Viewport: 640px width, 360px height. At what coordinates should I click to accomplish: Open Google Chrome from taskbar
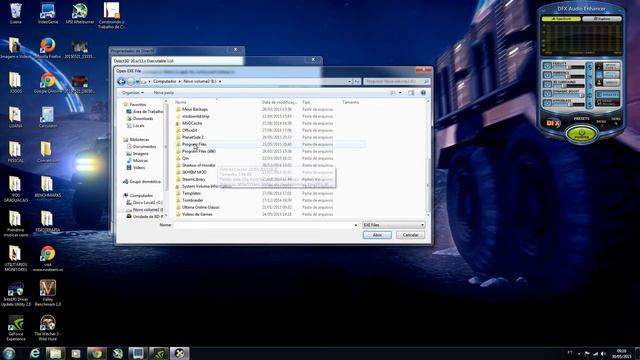pos(97,353)
